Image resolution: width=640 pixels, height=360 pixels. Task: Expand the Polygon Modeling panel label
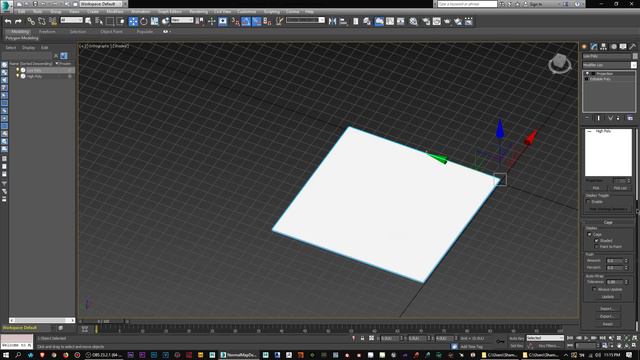[x=22, y=38]
